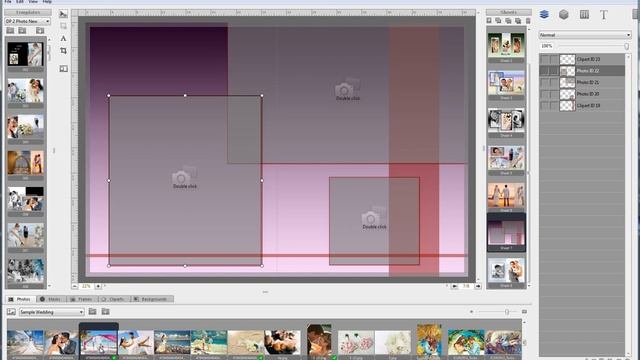
Task: Select the rectangle frame tool
Action: tap(63, 26)
